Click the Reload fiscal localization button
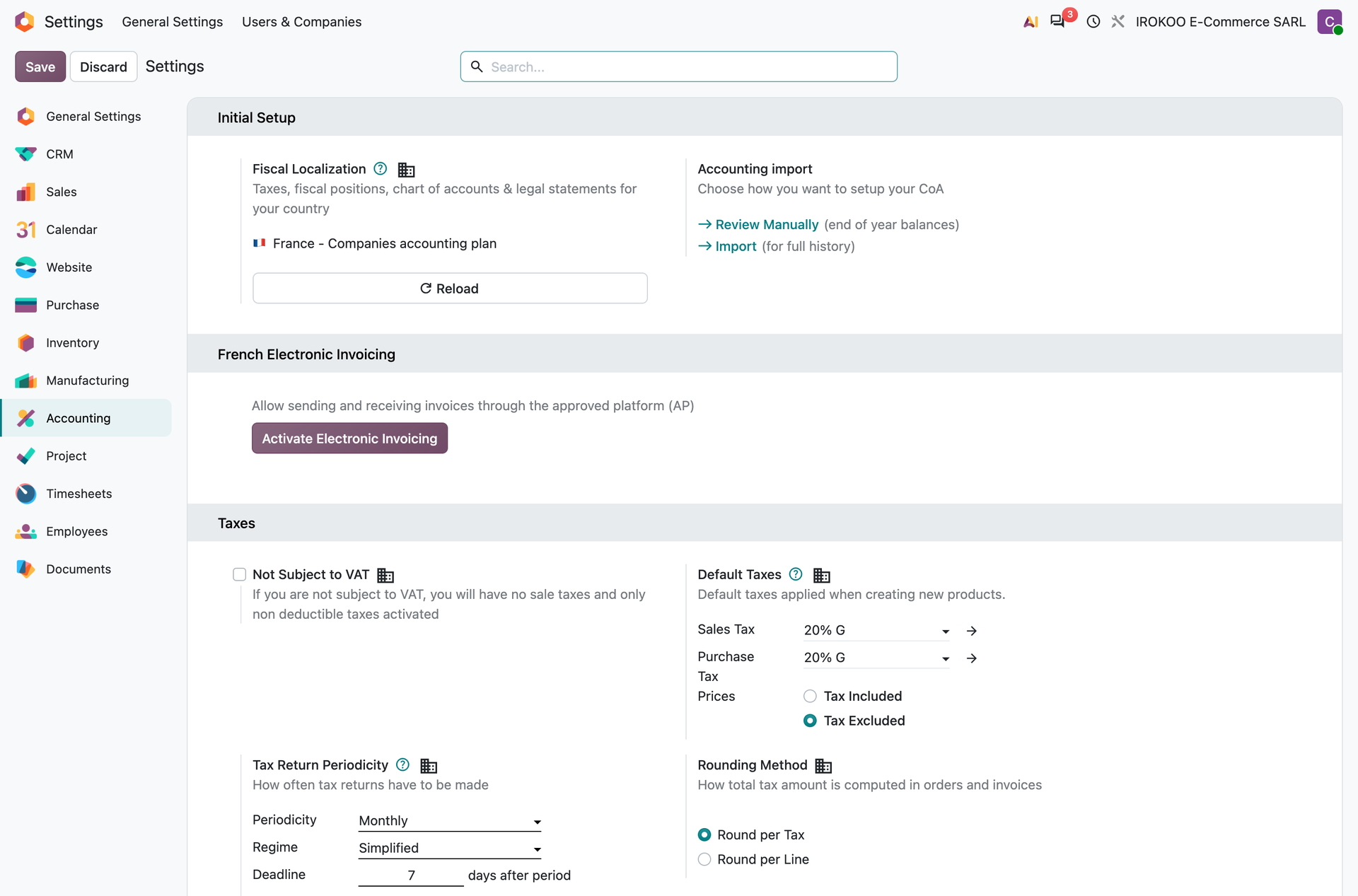Viewport: 1358px width, 896px height. (450, 289)
